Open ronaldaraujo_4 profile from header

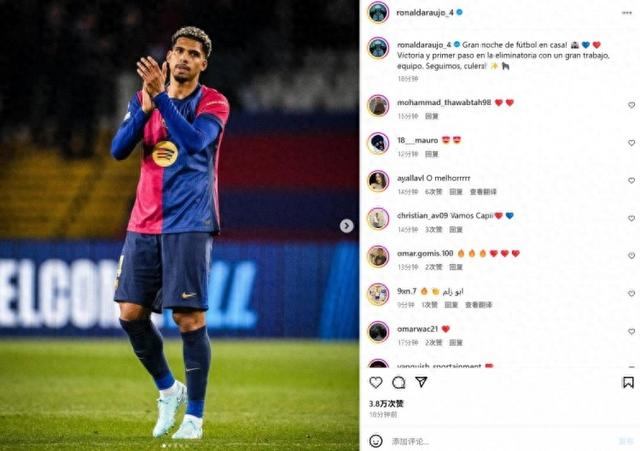pos(424,13)
